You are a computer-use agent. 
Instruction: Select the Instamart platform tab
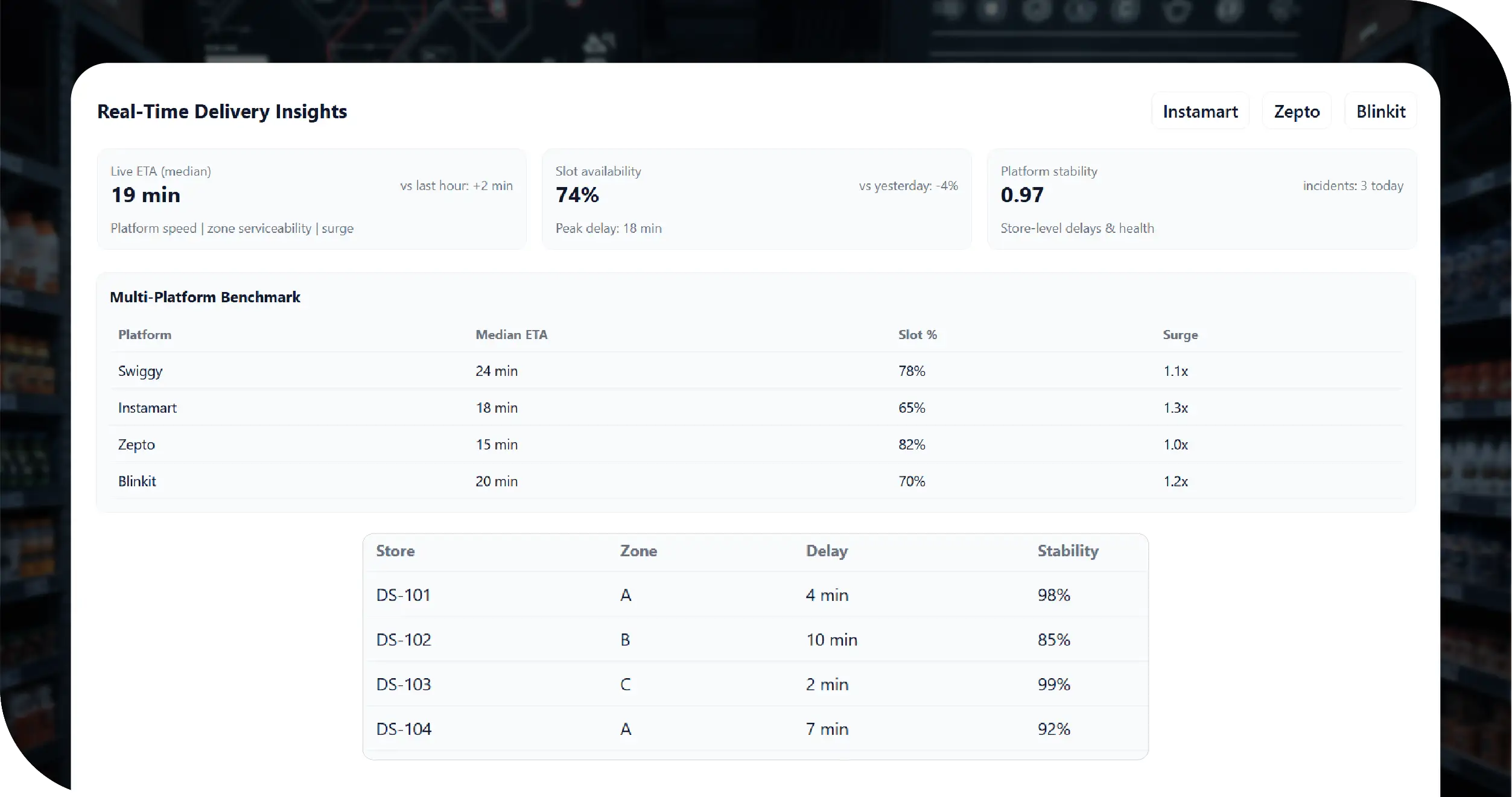coord(1199,111)
